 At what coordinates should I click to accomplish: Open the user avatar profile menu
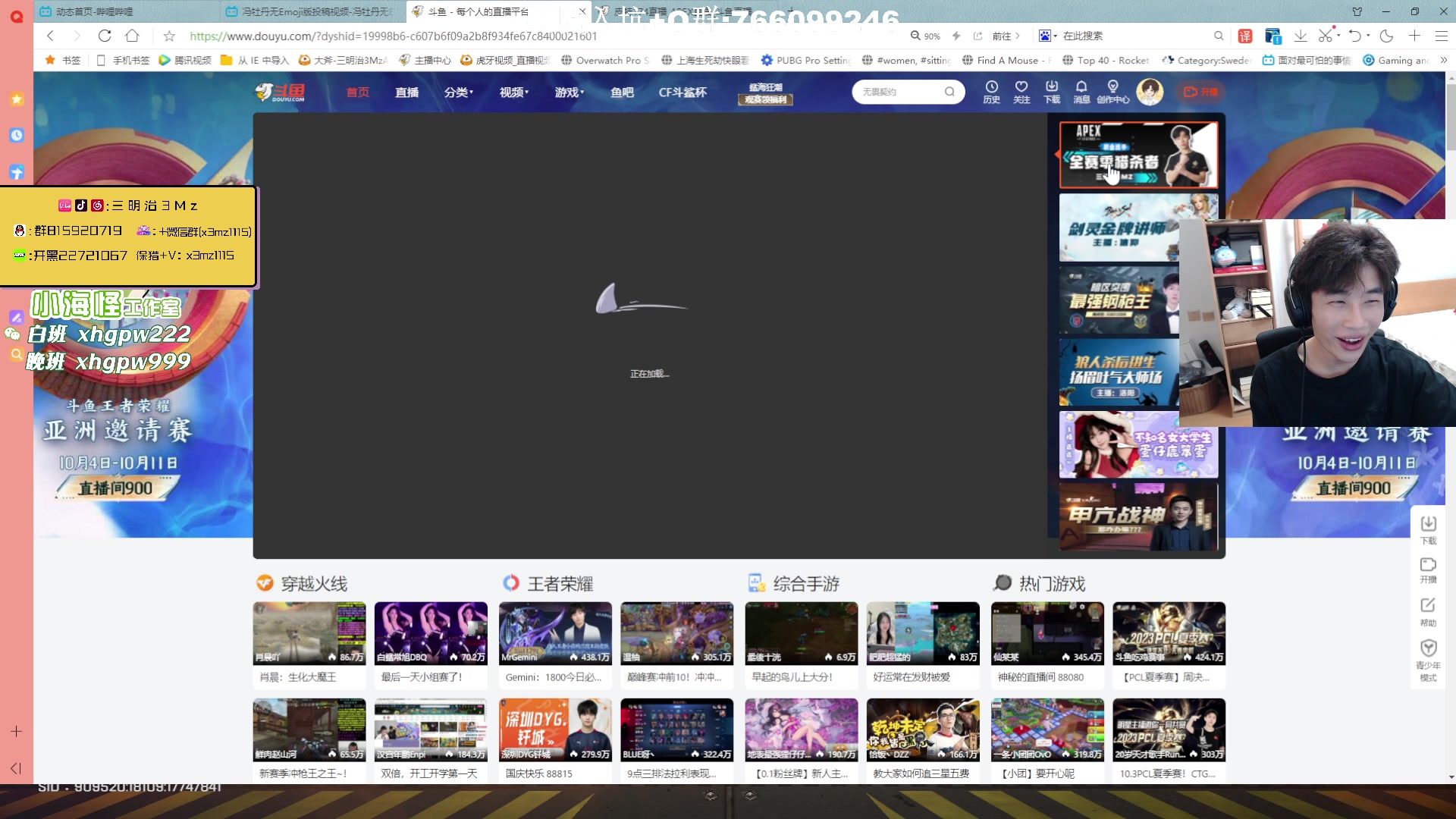1150,92
